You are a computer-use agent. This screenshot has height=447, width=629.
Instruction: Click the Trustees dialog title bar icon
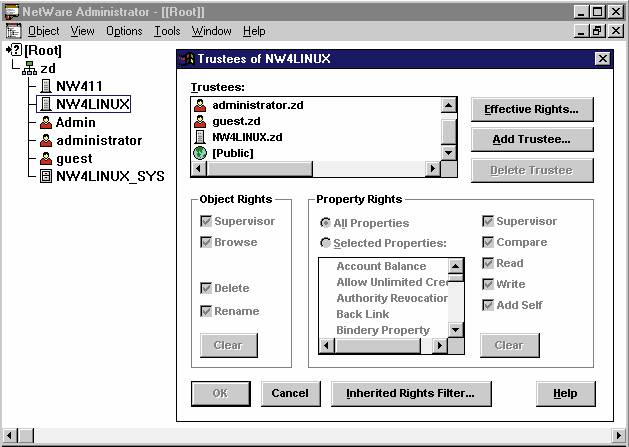click(x=187, y=59)
